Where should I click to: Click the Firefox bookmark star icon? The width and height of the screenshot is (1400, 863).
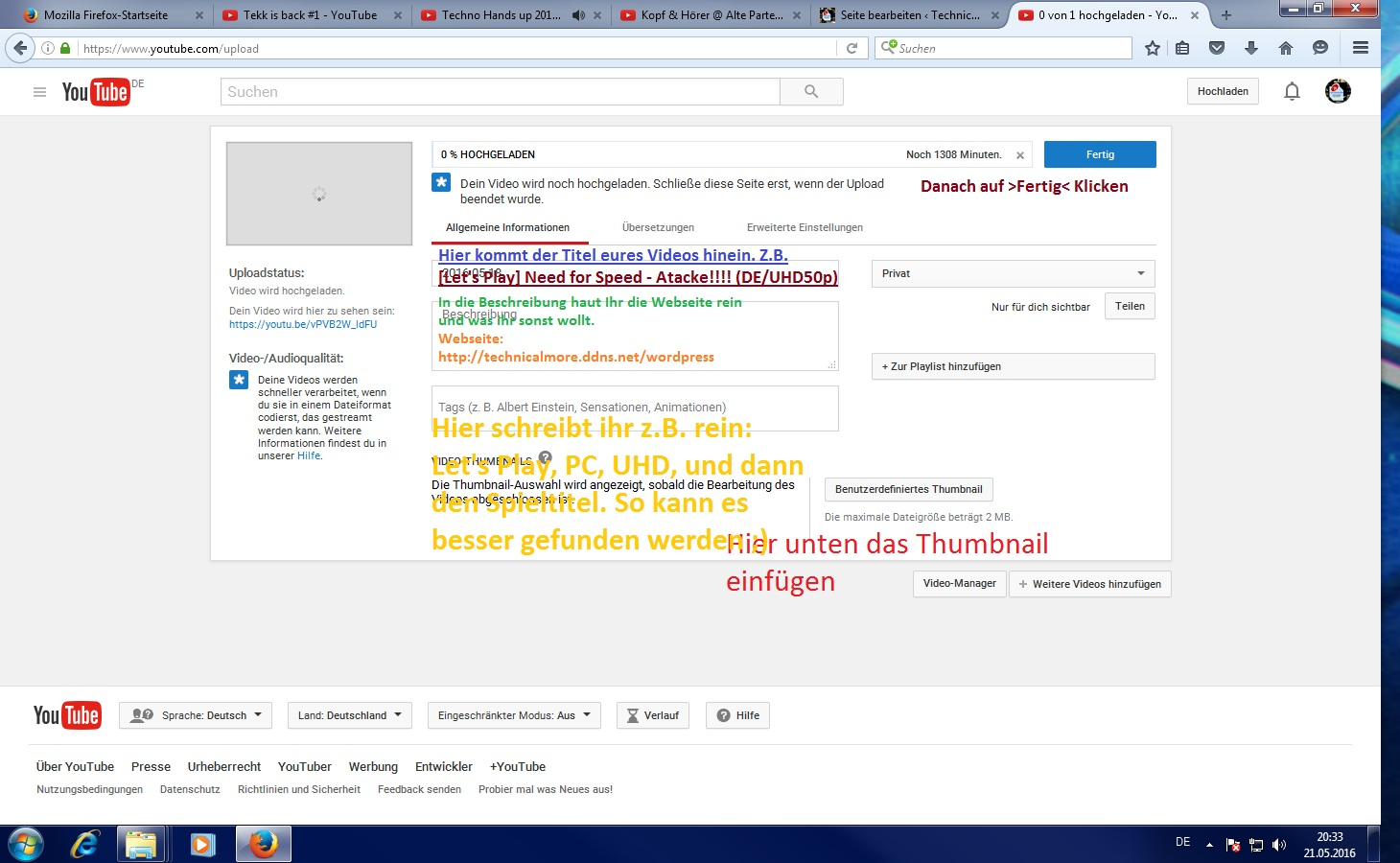click(1153, 48)
